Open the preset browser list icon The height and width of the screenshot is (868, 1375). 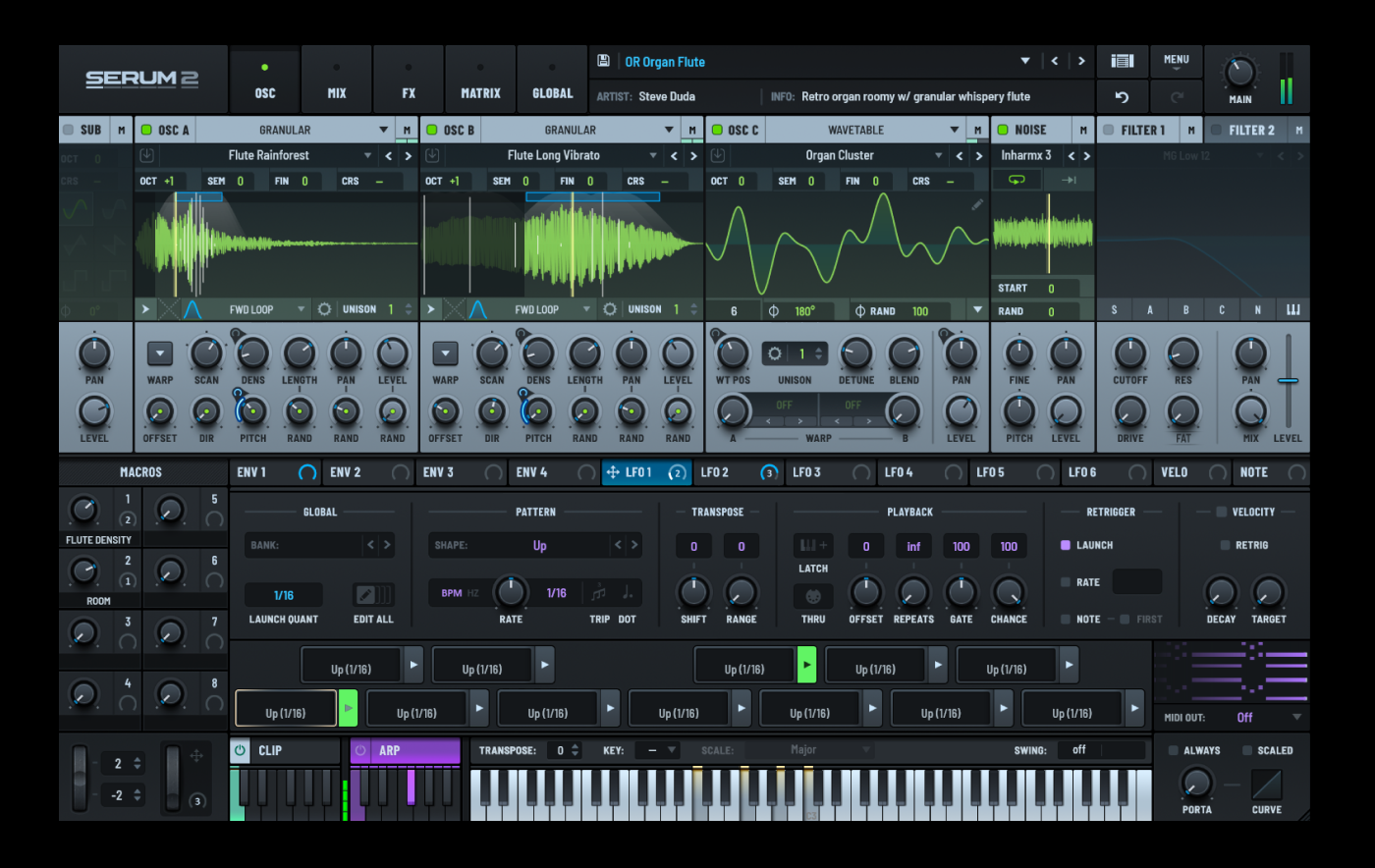coord(1122,61)
